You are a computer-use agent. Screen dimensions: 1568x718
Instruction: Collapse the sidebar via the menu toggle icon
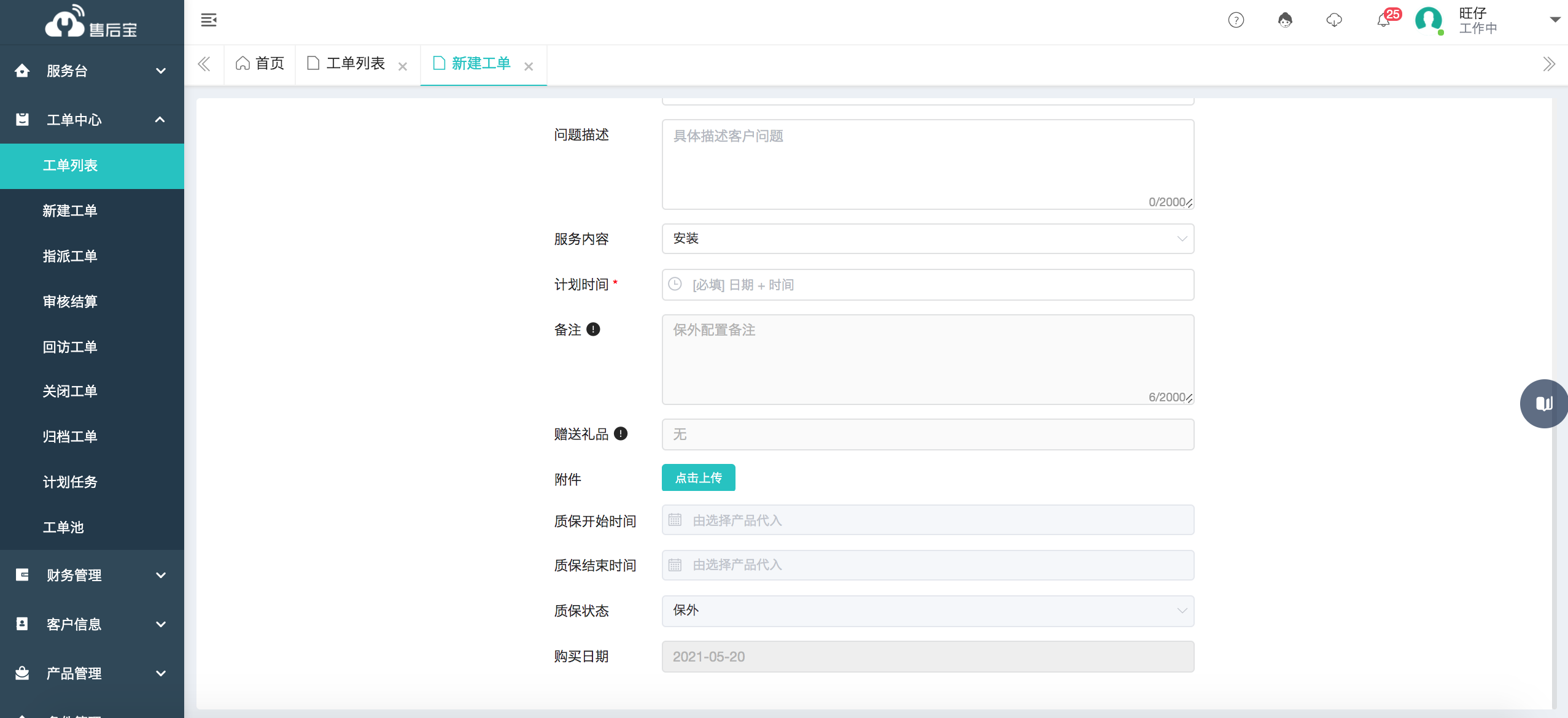[209, 20]
